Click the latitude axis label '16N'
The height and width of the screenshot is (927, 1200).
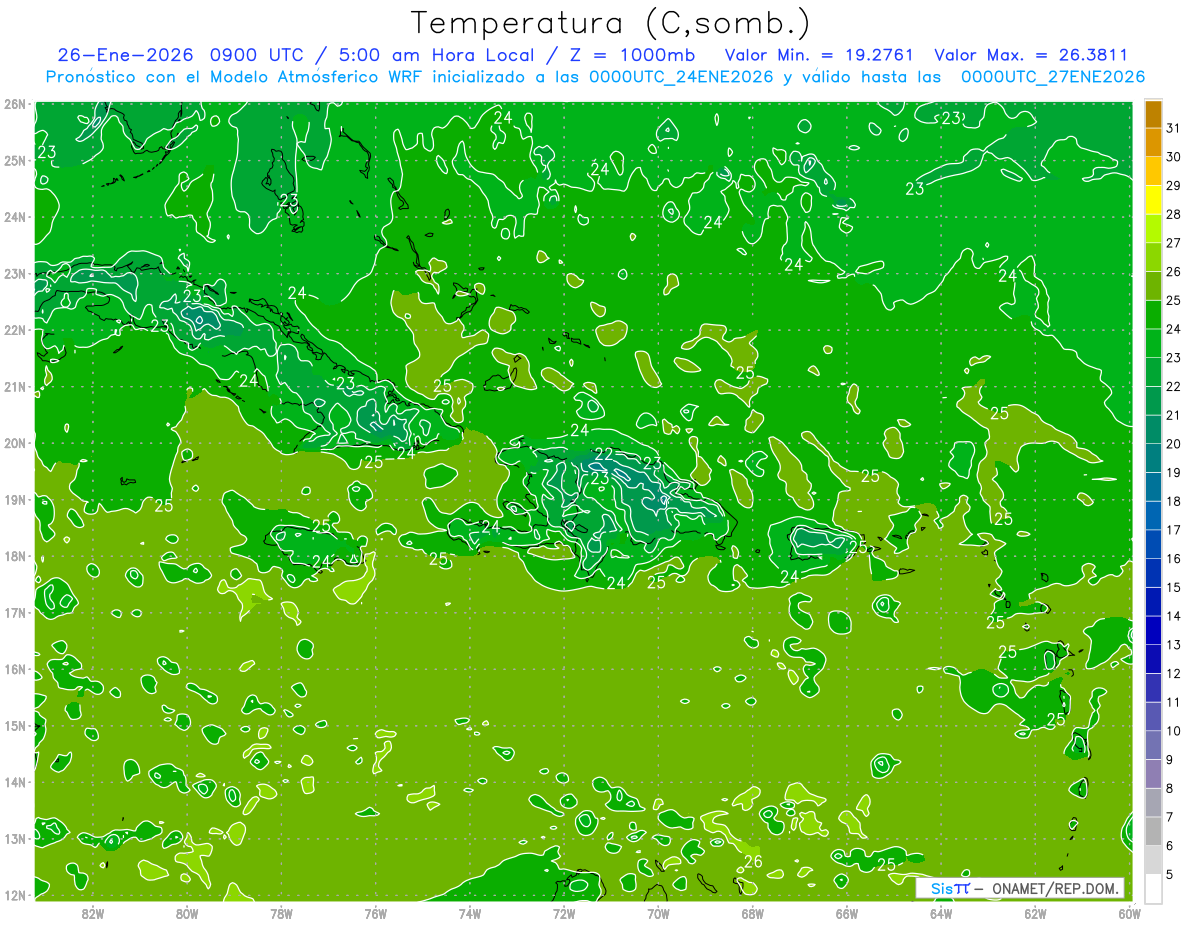click(x=15, y=669)
